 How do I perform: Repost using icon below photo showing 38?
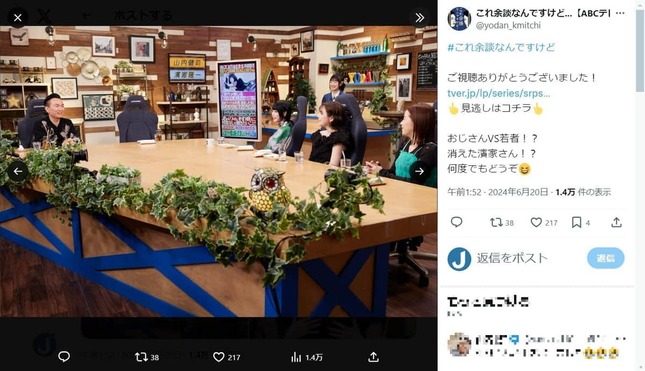pos(147,357)
